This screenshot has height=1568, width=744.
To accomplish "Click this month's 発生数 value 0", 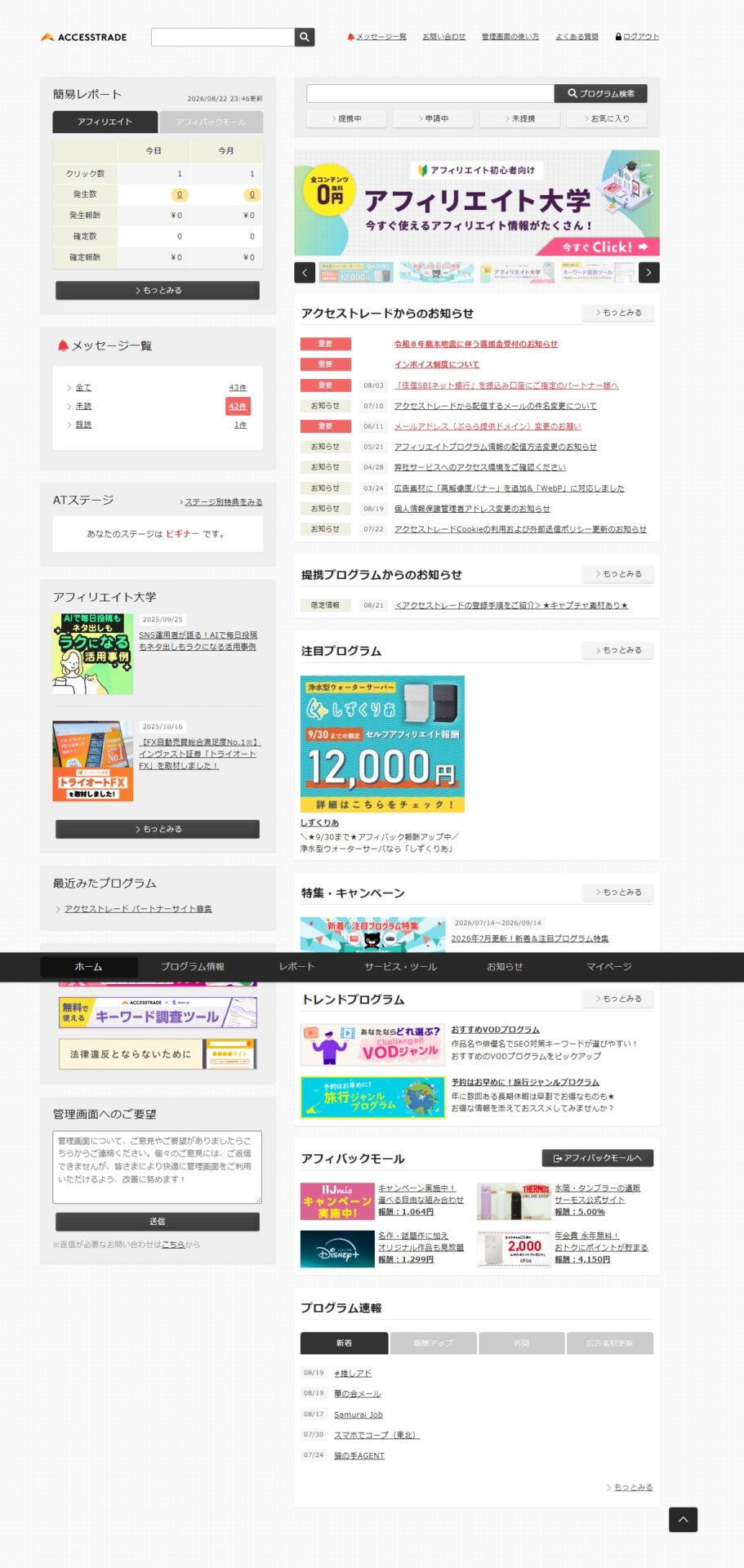I will coord(252,194).
